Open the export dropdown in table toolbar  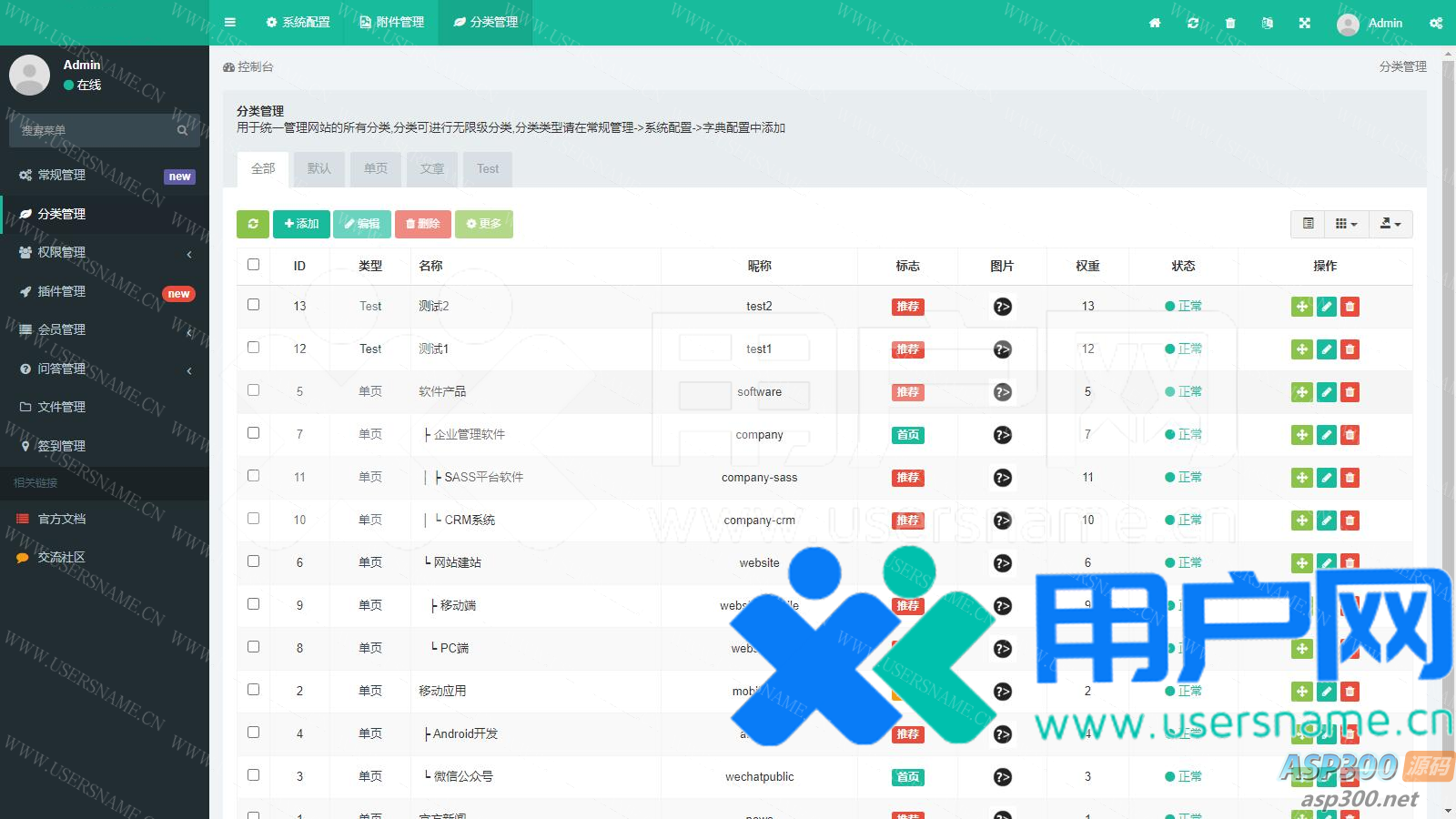pos(1390,224)
